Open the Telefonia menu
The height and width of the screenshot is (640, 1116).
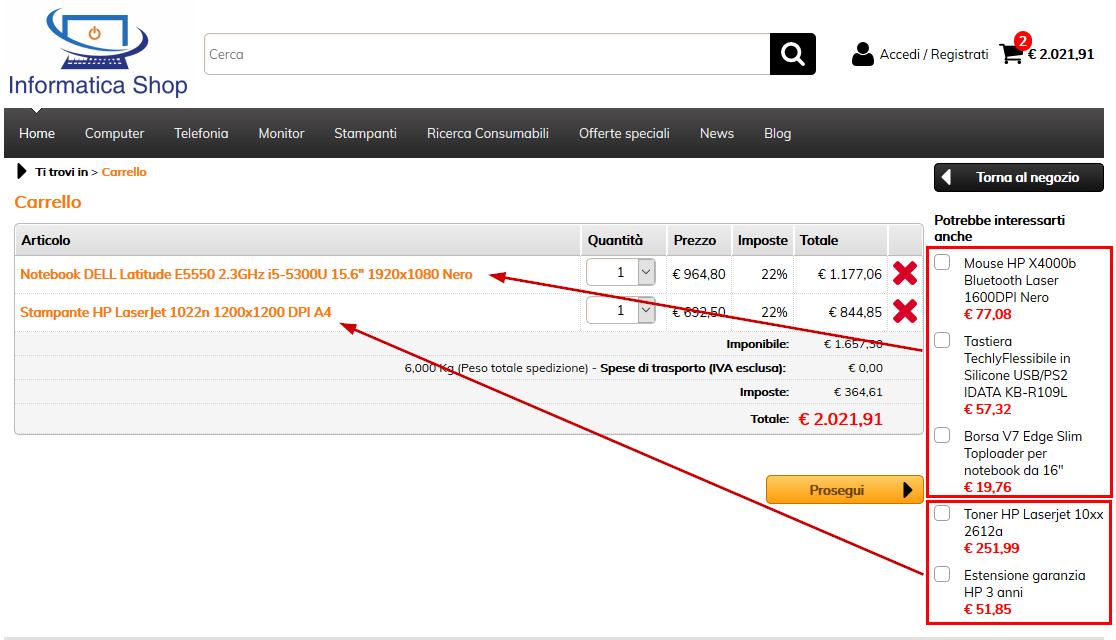click(201, 133)
